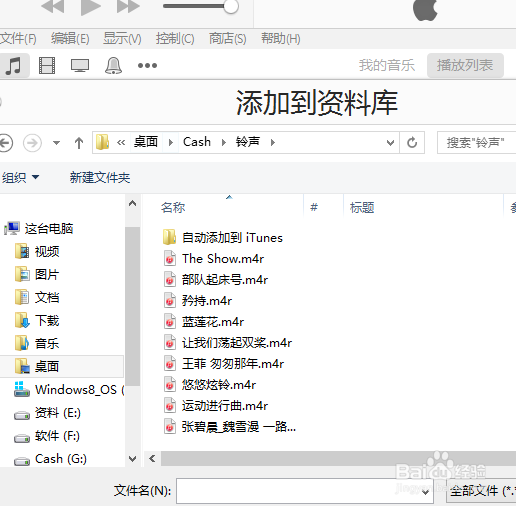Viewport: 516px width, 506px height.
Task: Select Cash (G:) drive in navigation tree
Action: (50, 459)
